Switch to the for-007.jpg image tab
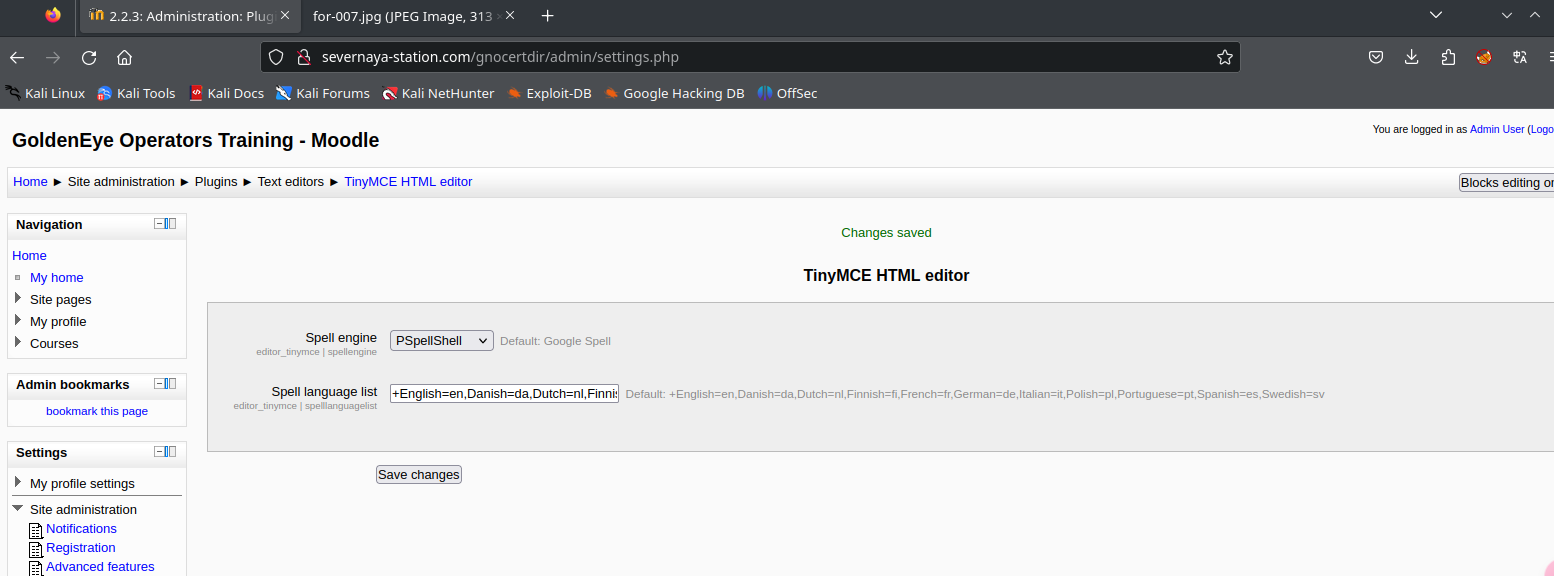Image resolution: width=1554 pixels, height=576 pixels. coord(404,15)
